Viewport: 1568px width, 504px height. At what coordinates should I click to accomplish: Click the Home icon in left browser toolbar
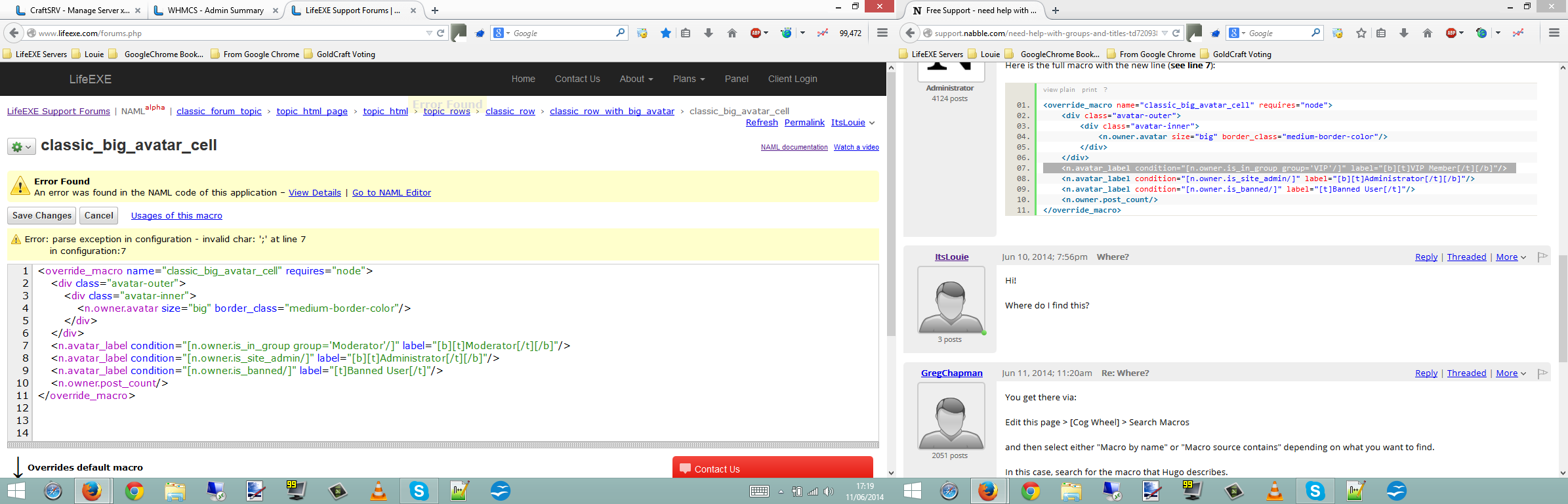pyautogui.click(x=732, y=33)
